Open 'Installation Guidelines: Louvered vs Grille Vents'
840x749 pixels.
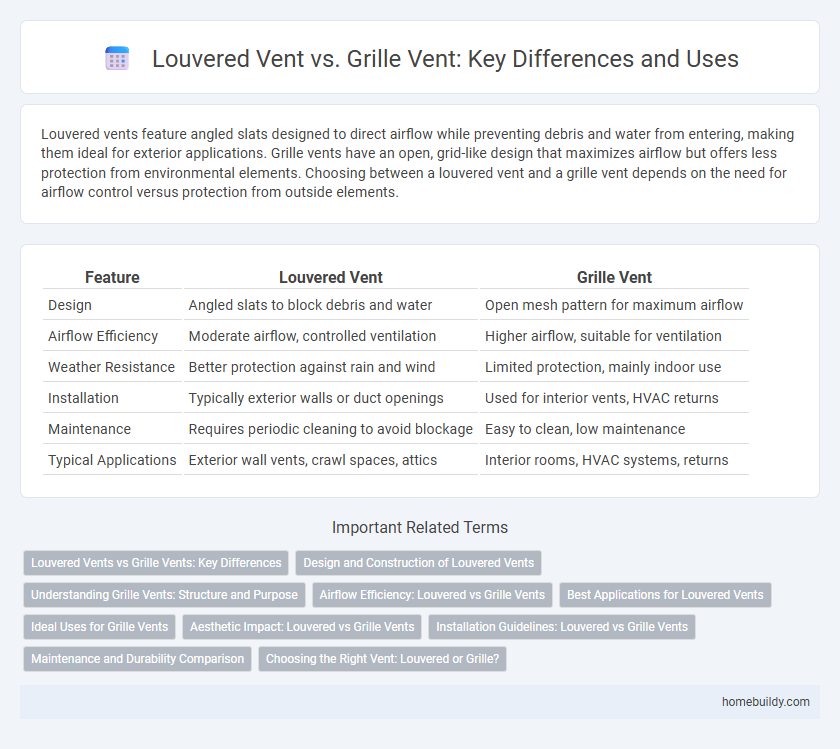click(562, 627)
